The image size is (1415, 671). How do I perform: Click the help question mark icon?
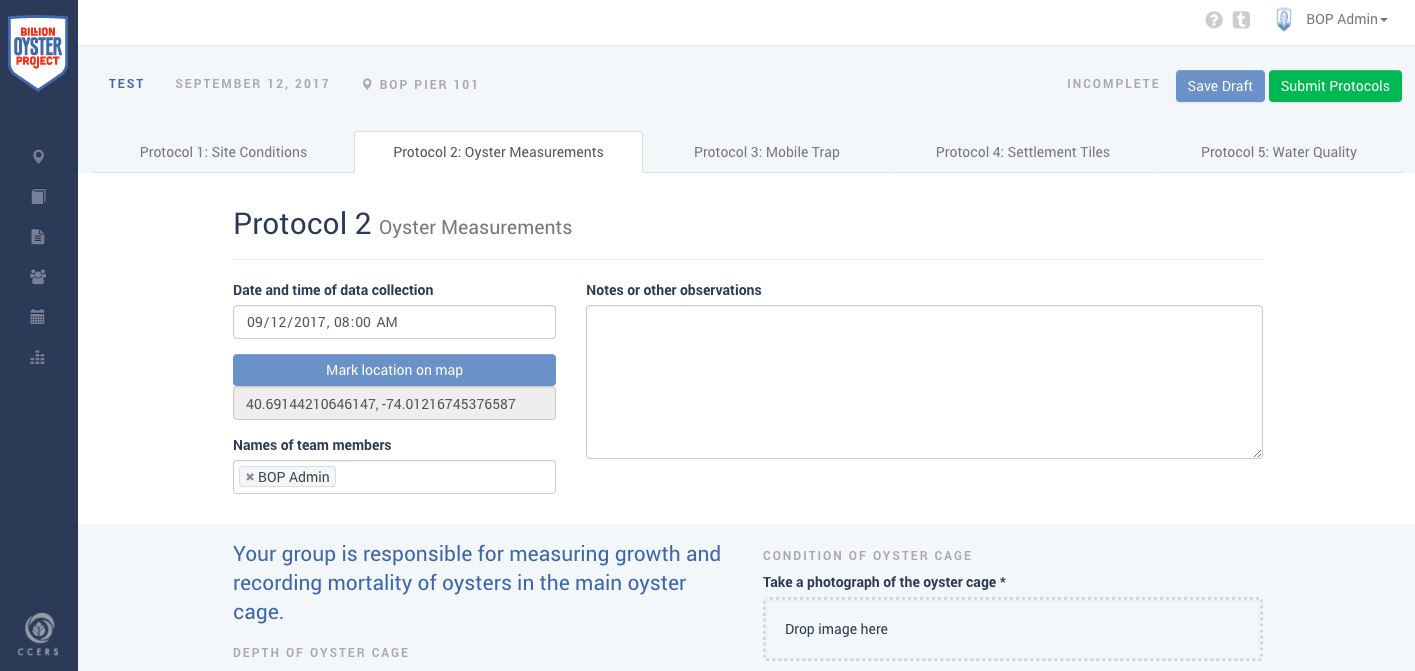pyautogui.click(x=1214, y=20)
